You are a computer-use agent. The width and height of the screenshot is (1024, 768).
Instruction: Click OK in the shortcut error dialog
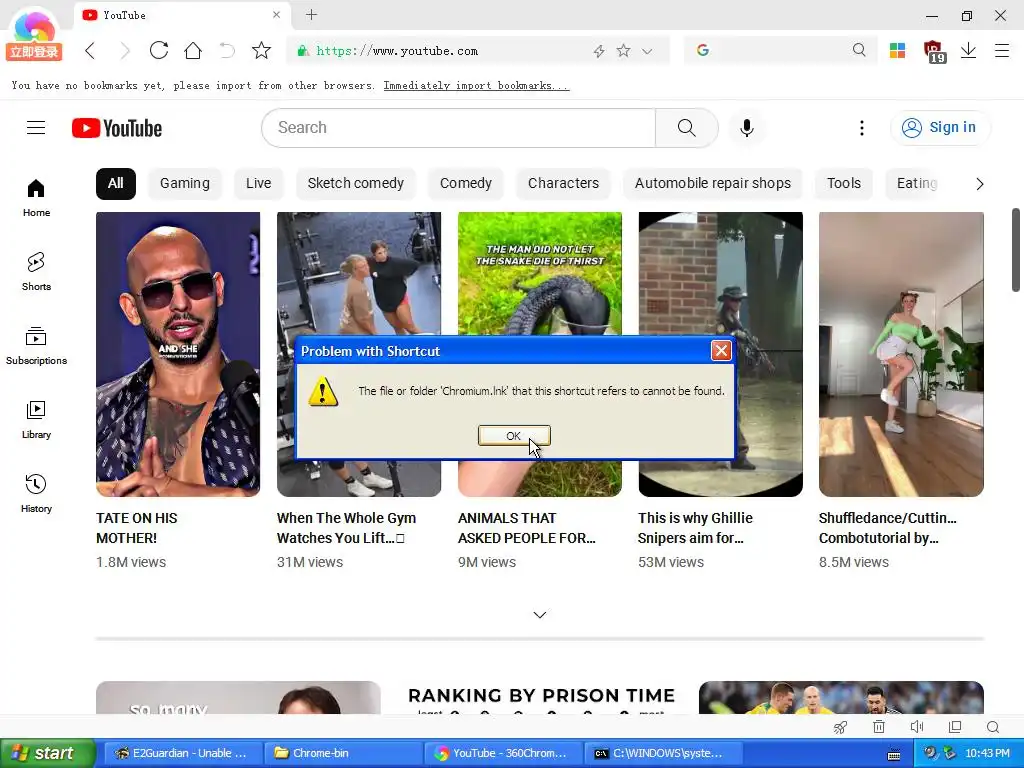click(514, 436)
